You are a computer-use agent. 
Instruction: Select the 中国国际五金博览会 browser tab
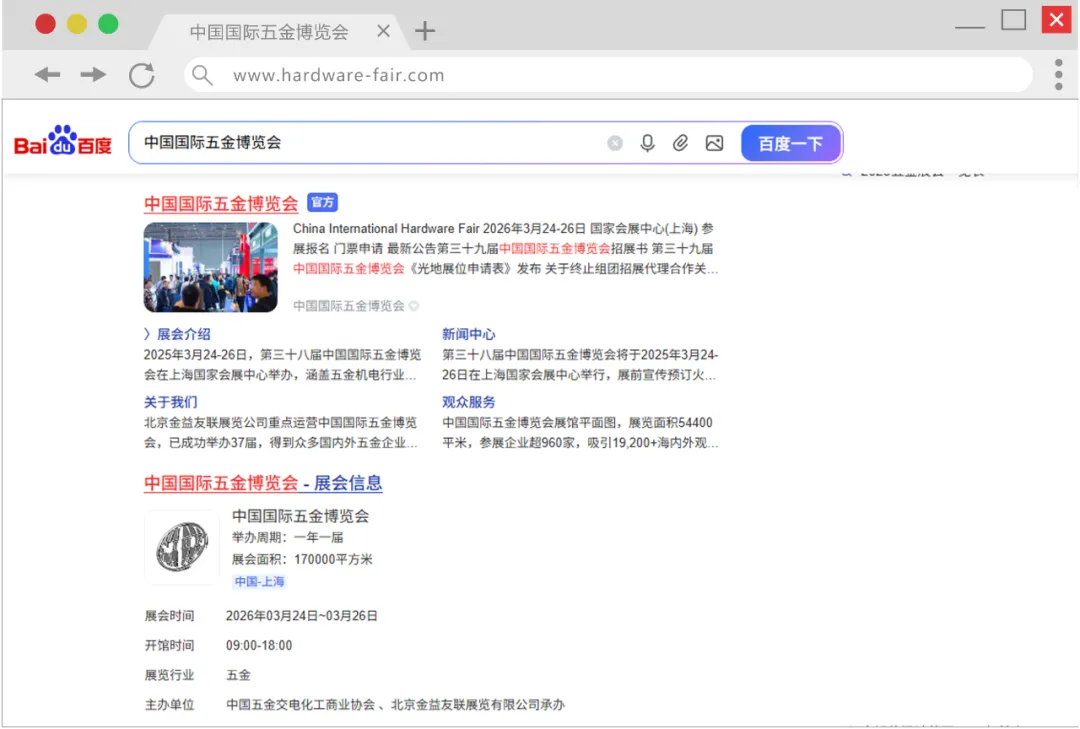click(268, 32)
